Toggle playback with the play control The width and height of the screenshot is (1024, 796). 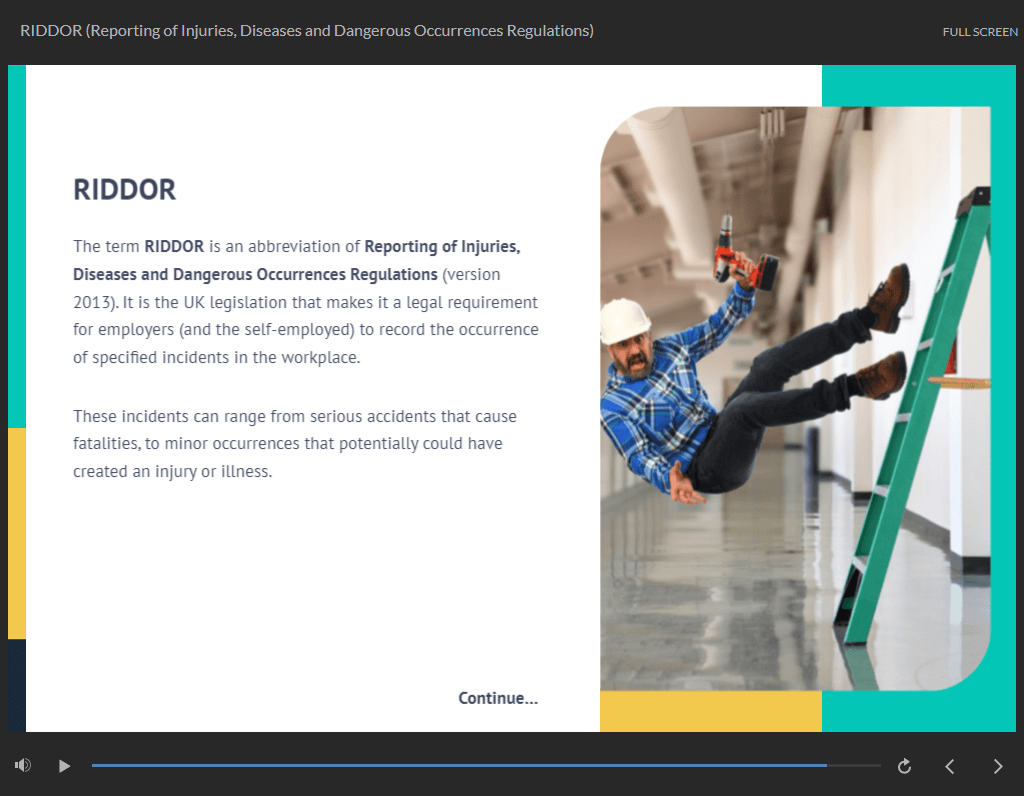click(64, 765)
